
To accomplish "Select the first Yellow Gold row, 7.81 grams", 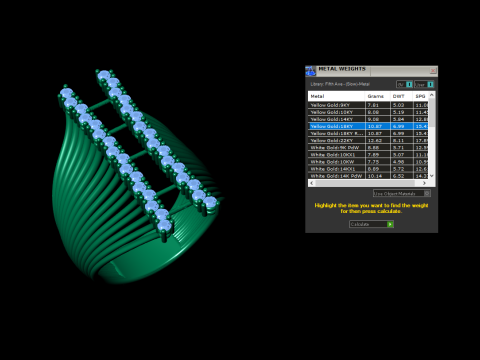I will coord(368,105).
